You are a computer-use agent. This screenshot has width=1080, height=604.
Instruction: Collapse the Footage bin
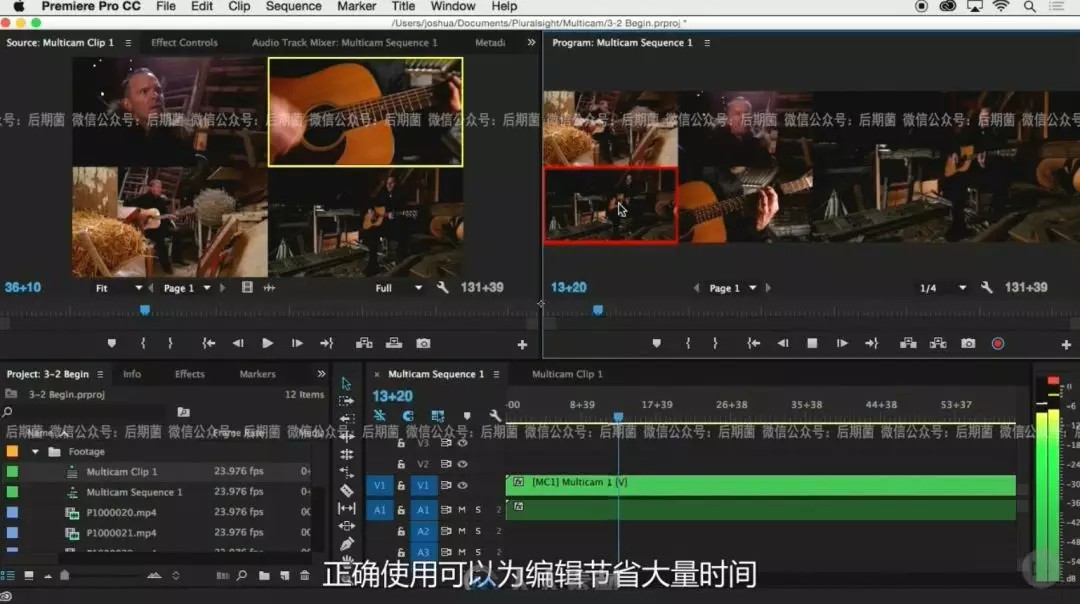pyautogui.click(x=35, y=452)
